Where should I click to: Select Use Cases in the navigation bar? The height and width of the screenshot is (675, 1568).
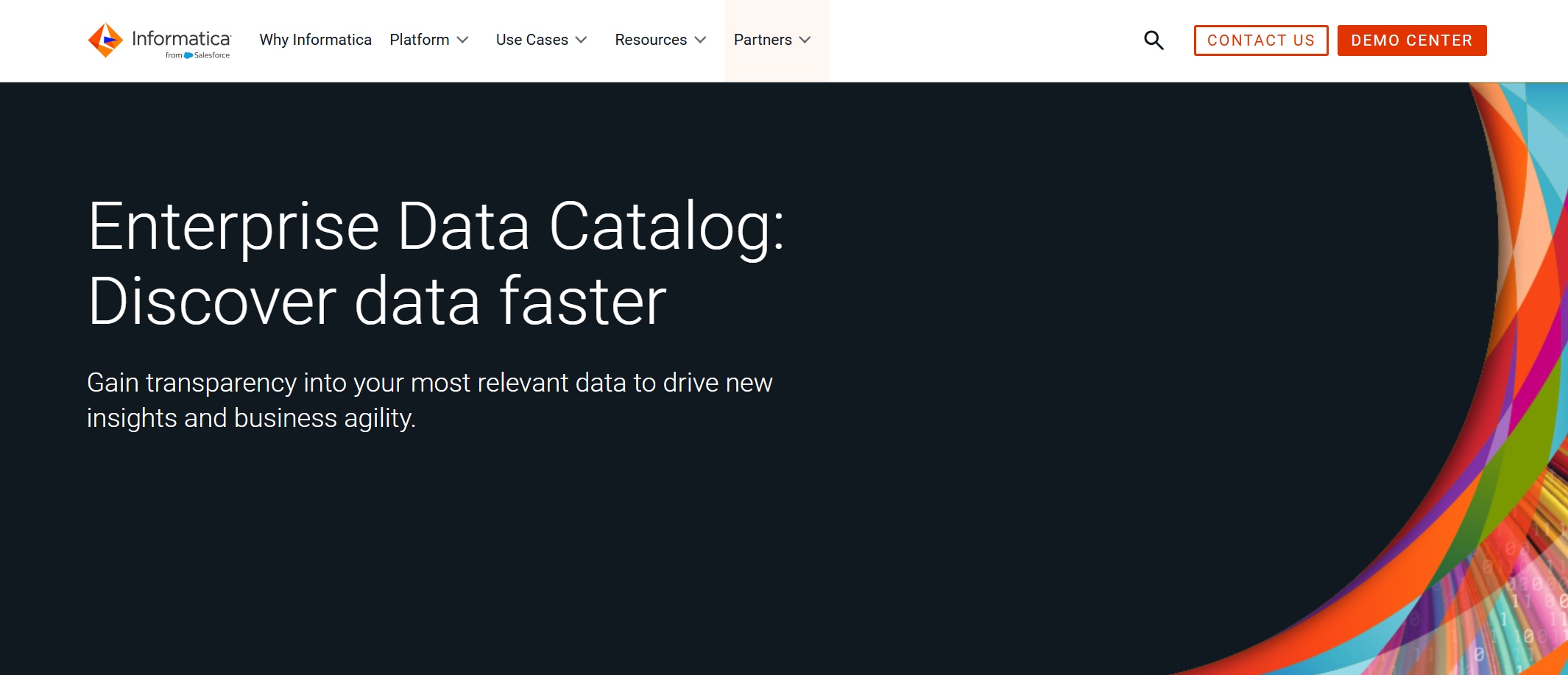(532, 40)
